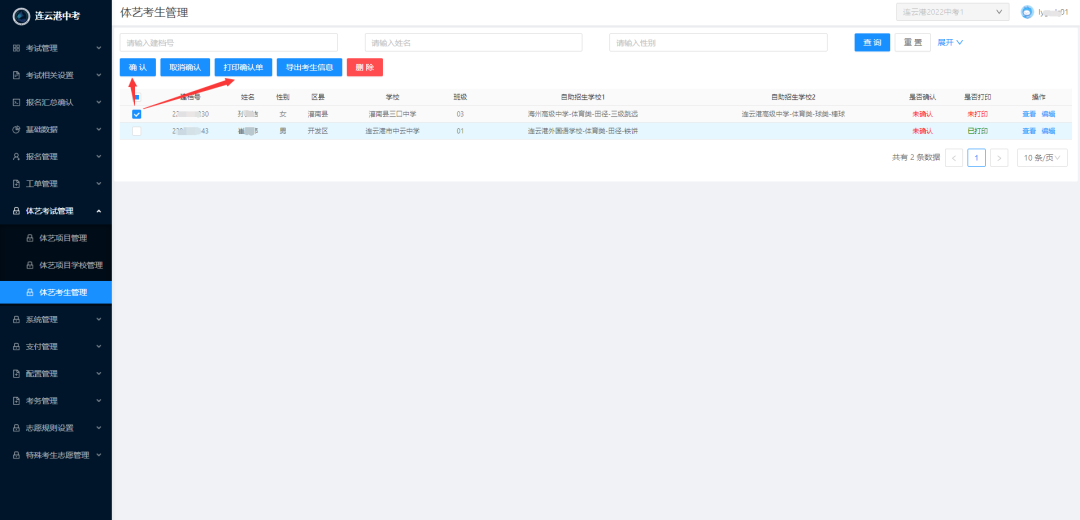
Task: Click the 基础数据 pie chart icon
Action: (x=17, y=129)
